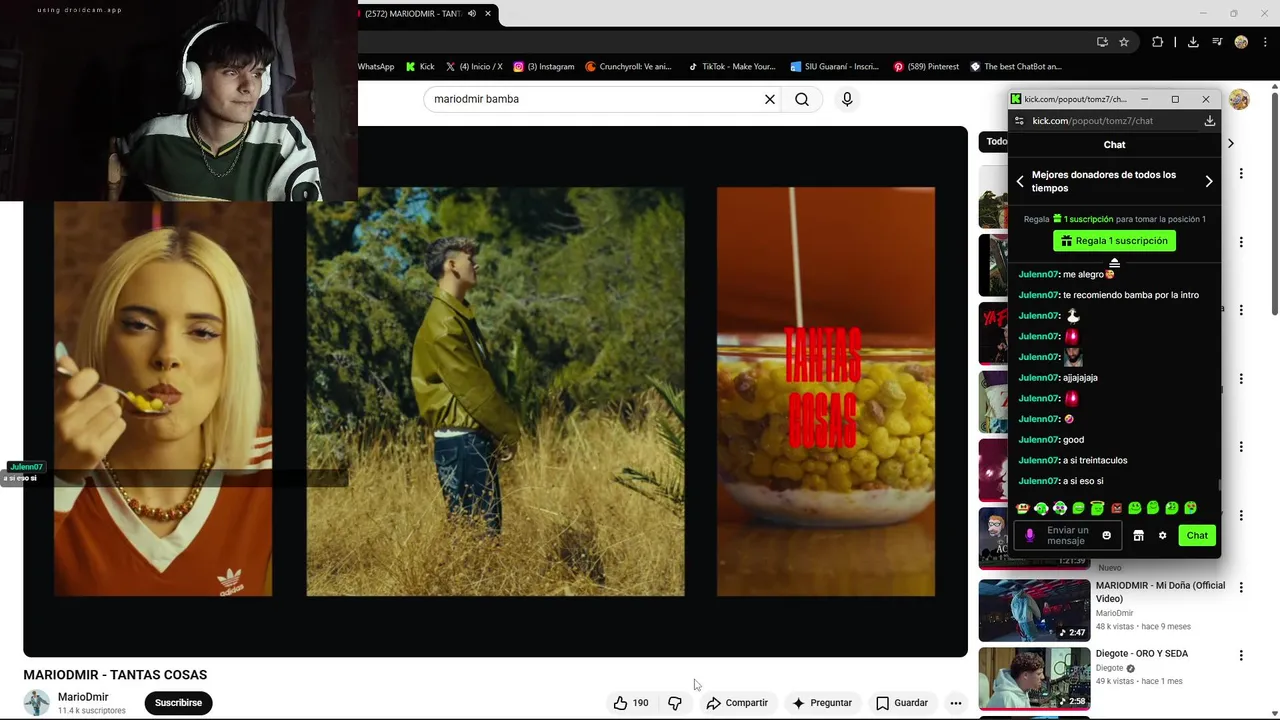Clear the YouTube search text with X
The image size is (1280, 720).
(x=770, y=99)
